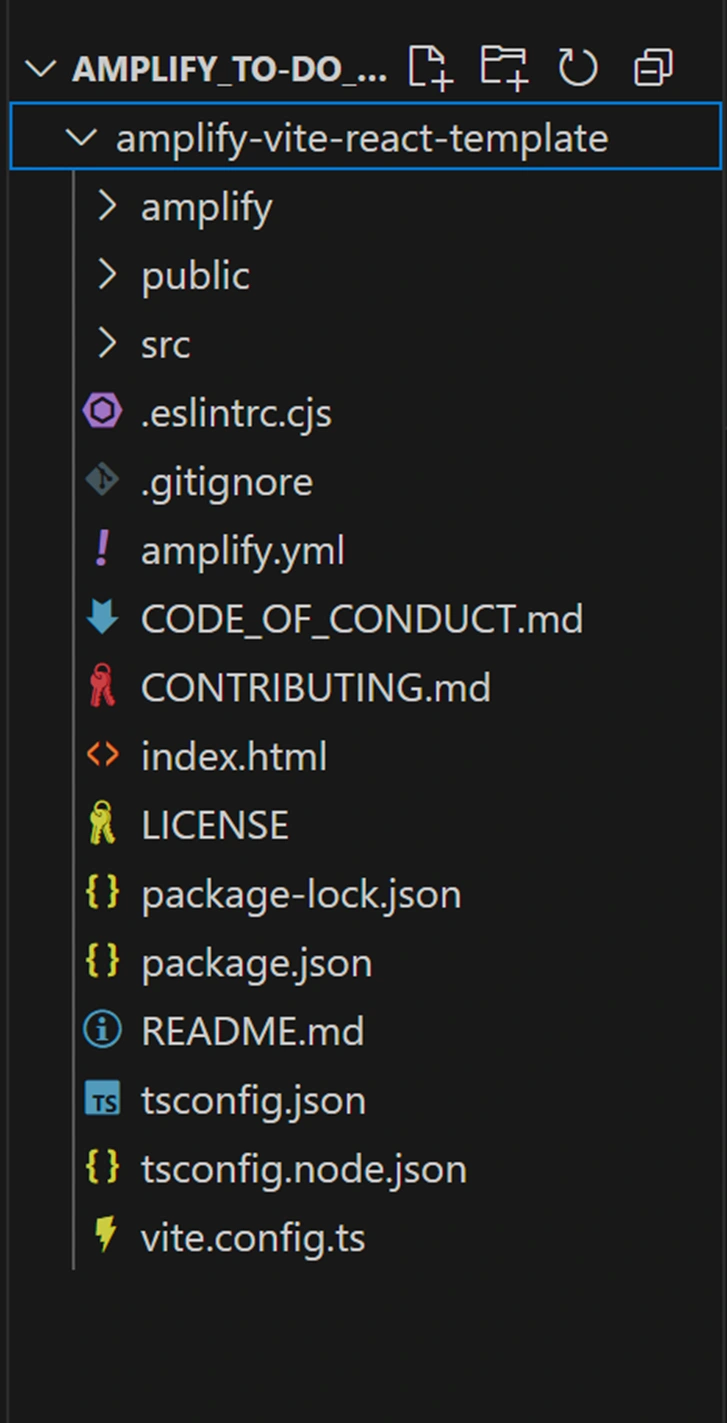Click the New Folder icon

503,68
